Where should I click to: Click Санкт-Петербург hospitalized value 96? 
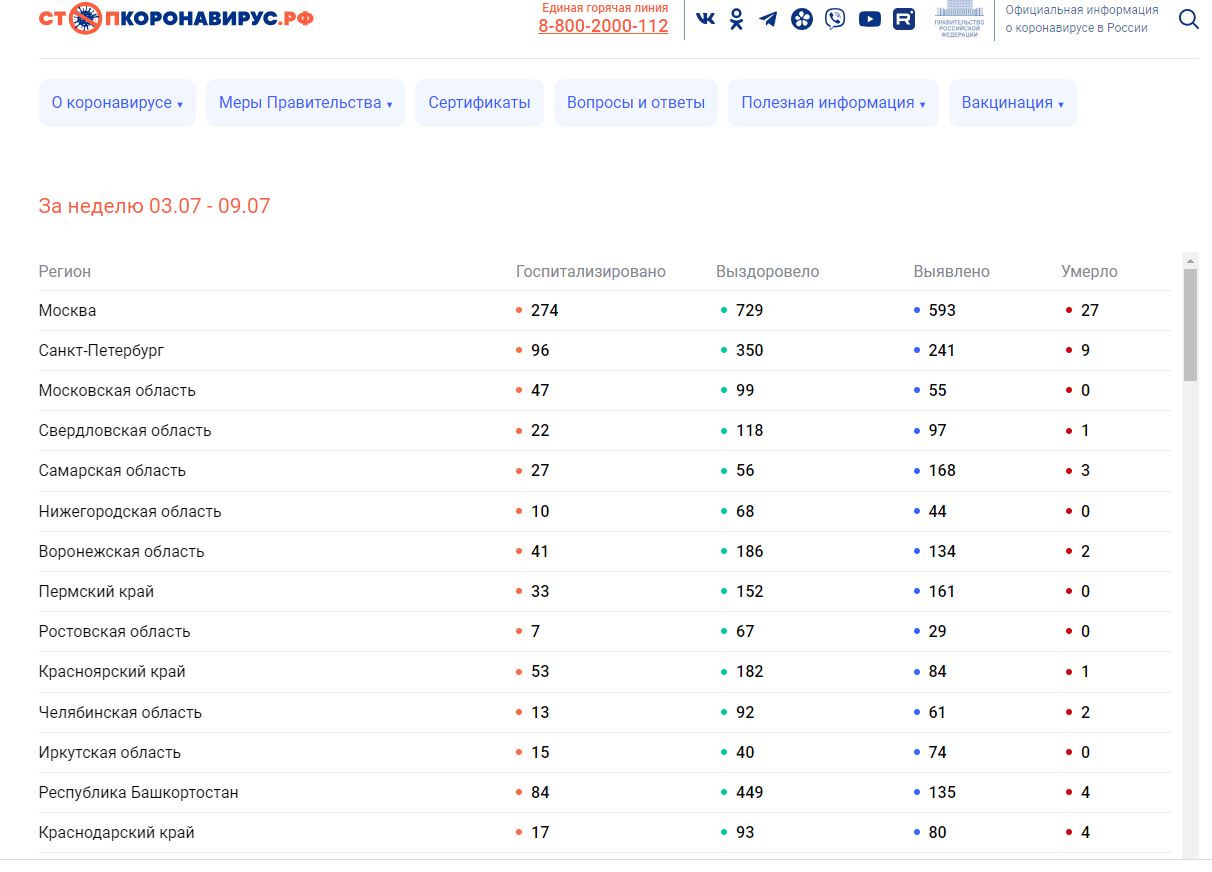pos(540,351)
